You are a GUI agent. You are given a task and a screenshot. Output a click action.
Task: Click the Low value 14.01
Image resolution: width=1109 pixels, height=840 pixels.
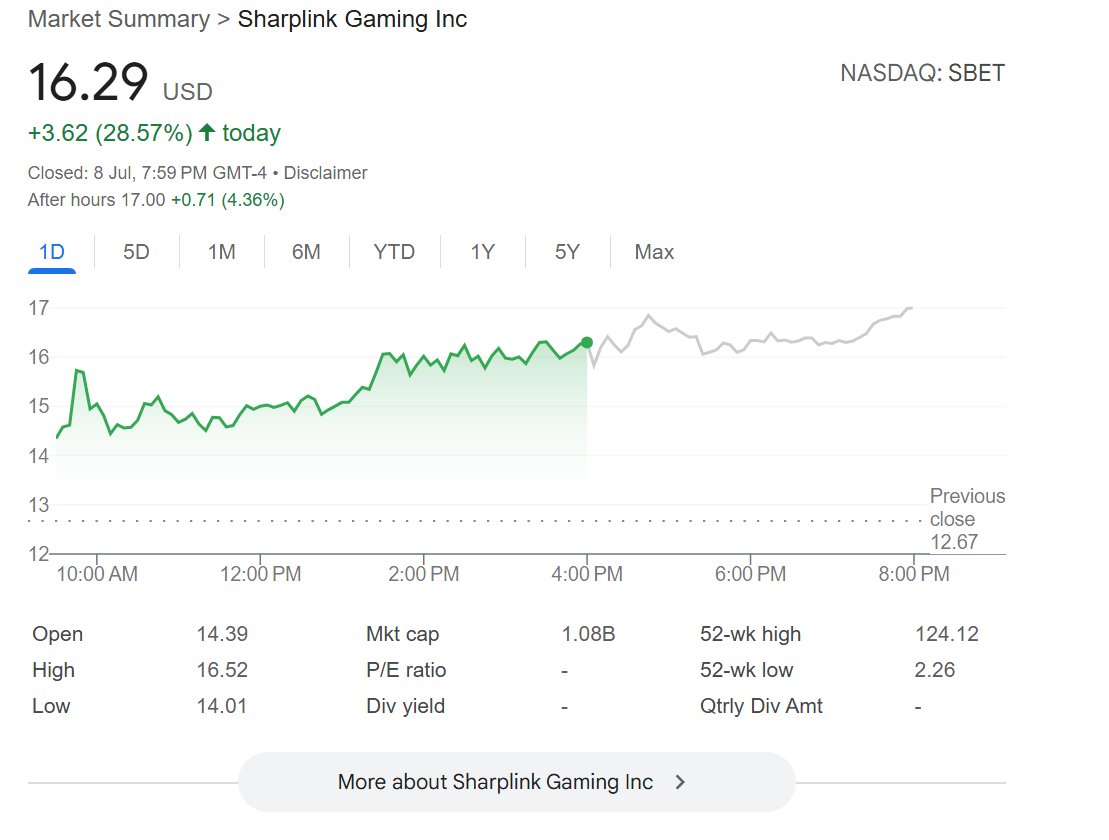pyautogui.click(x=221, y=706)
